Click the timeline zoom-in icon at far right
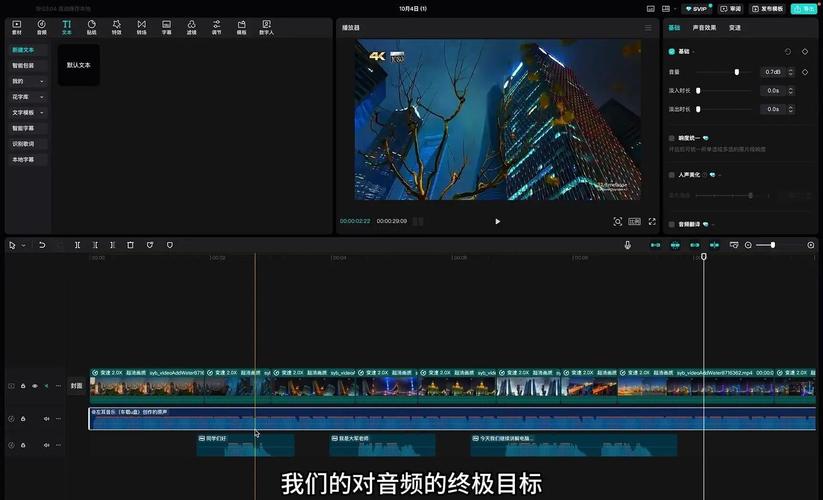This screenshot has height=500, width=823. coord(811,245)
